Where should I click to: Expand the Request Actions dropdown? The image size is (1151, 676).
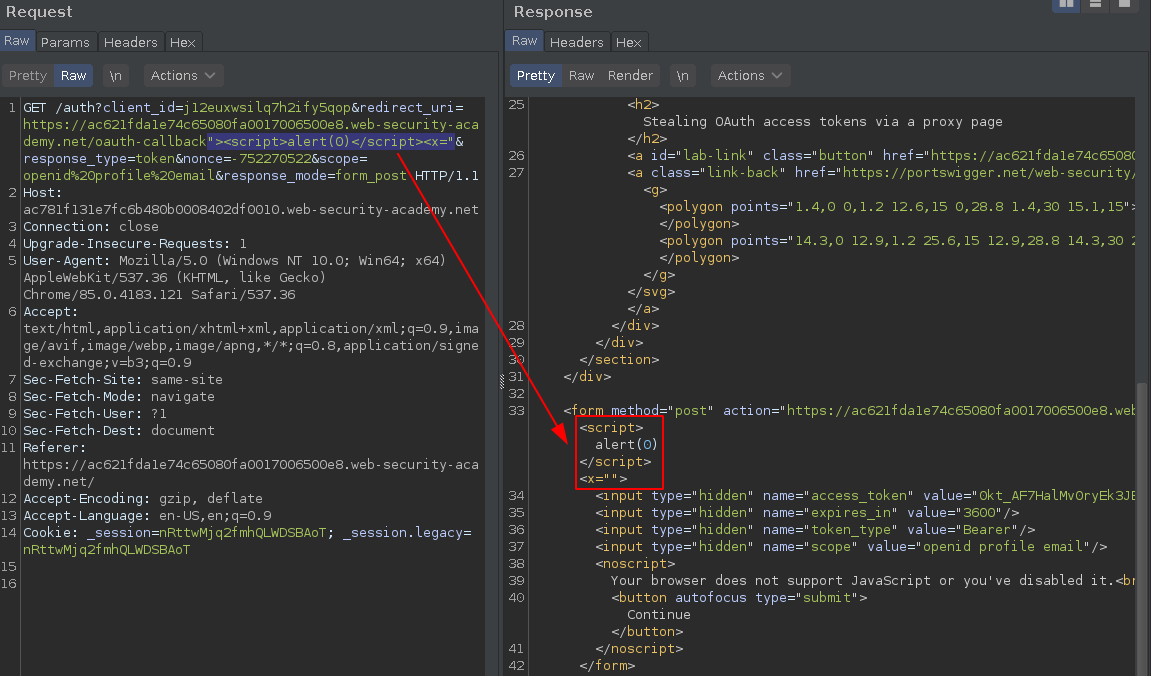(183, 76)
